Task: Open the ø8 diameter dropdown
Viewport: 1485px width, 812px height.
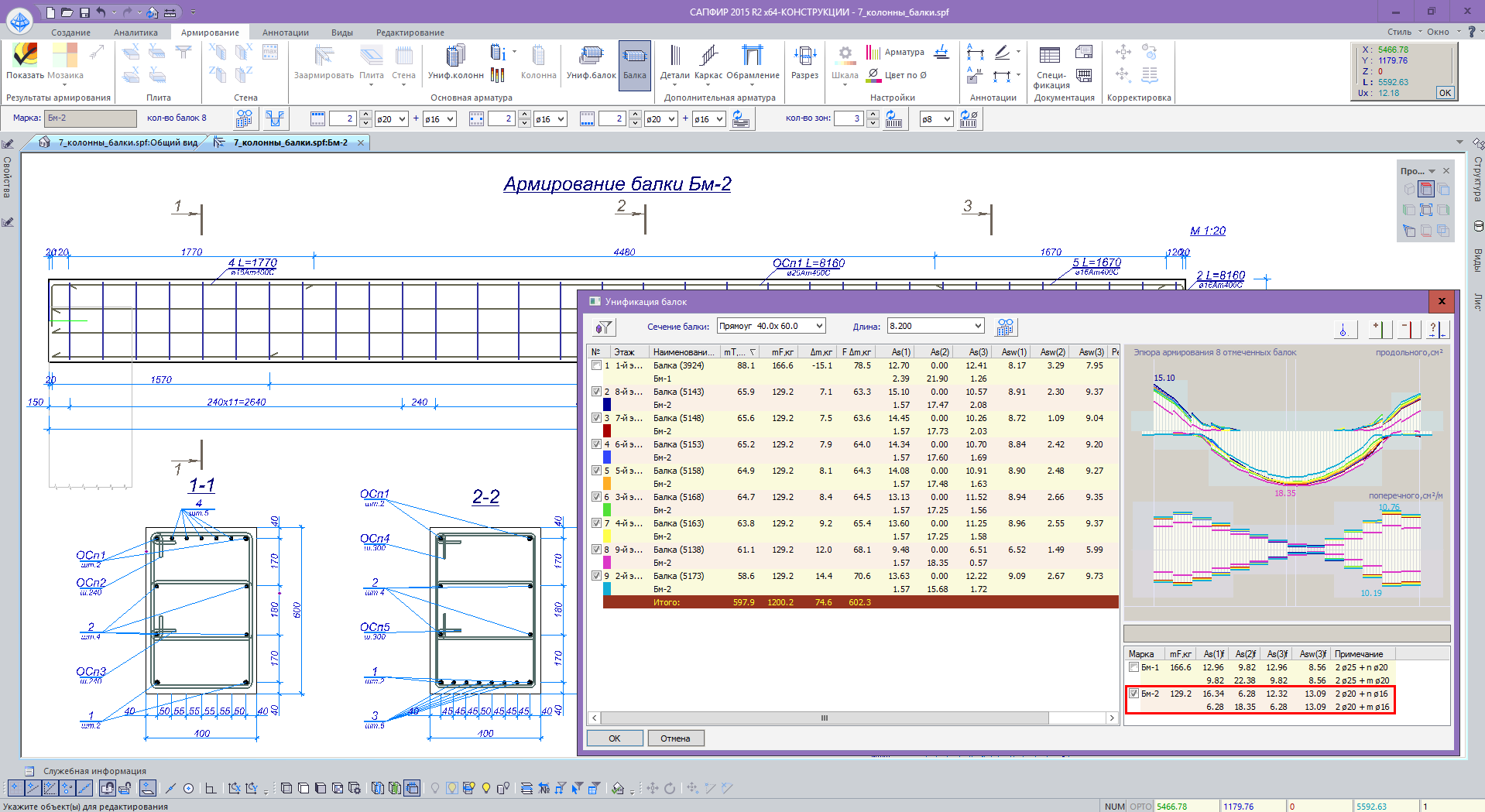Action: (946, 119)
